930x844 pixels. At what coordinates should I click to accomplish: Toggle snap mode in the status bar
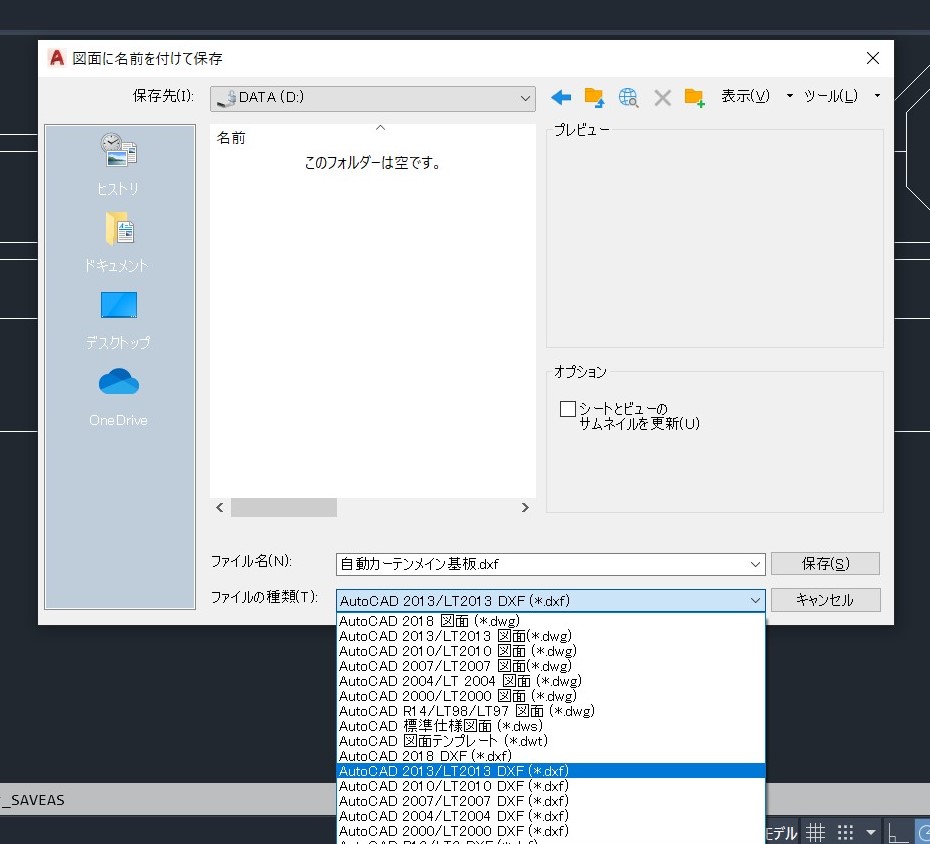click(845, 832)
